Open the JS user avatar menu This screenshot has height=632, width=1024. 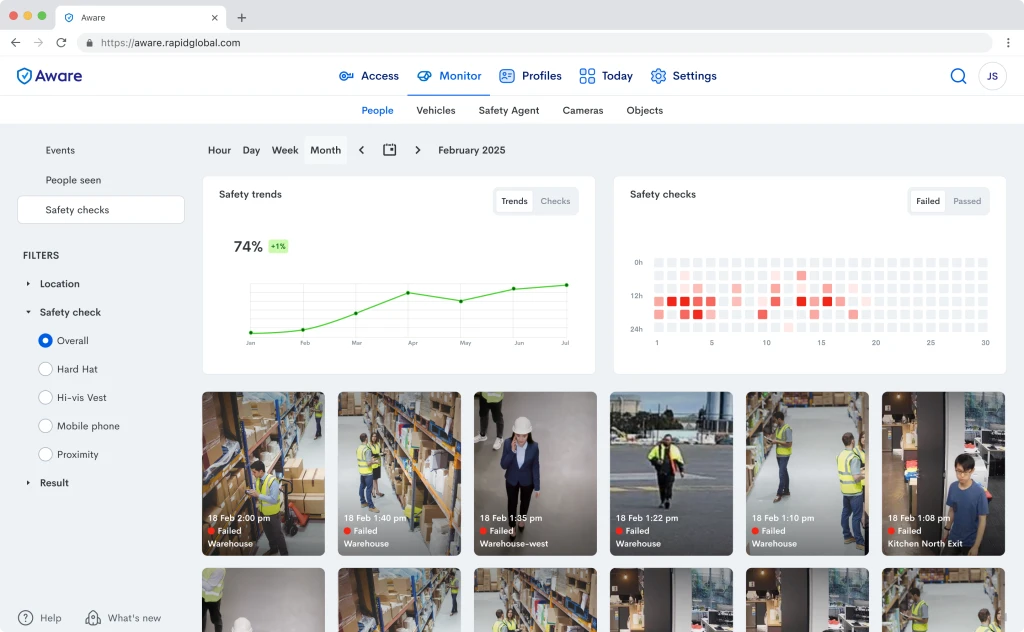[992, 76]
